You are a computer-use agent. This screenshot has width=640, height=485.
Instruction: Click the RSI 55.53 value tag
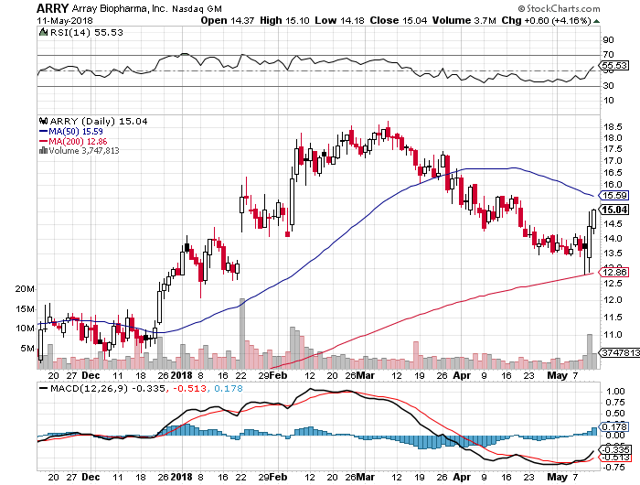(613, 65)
